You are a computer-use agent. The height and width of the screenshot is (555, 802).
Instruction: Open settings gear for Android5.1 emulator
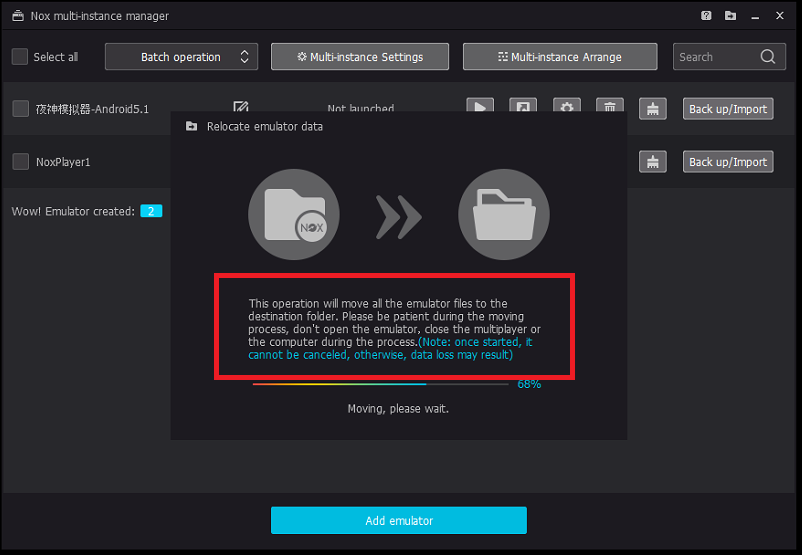coord(567,108)
